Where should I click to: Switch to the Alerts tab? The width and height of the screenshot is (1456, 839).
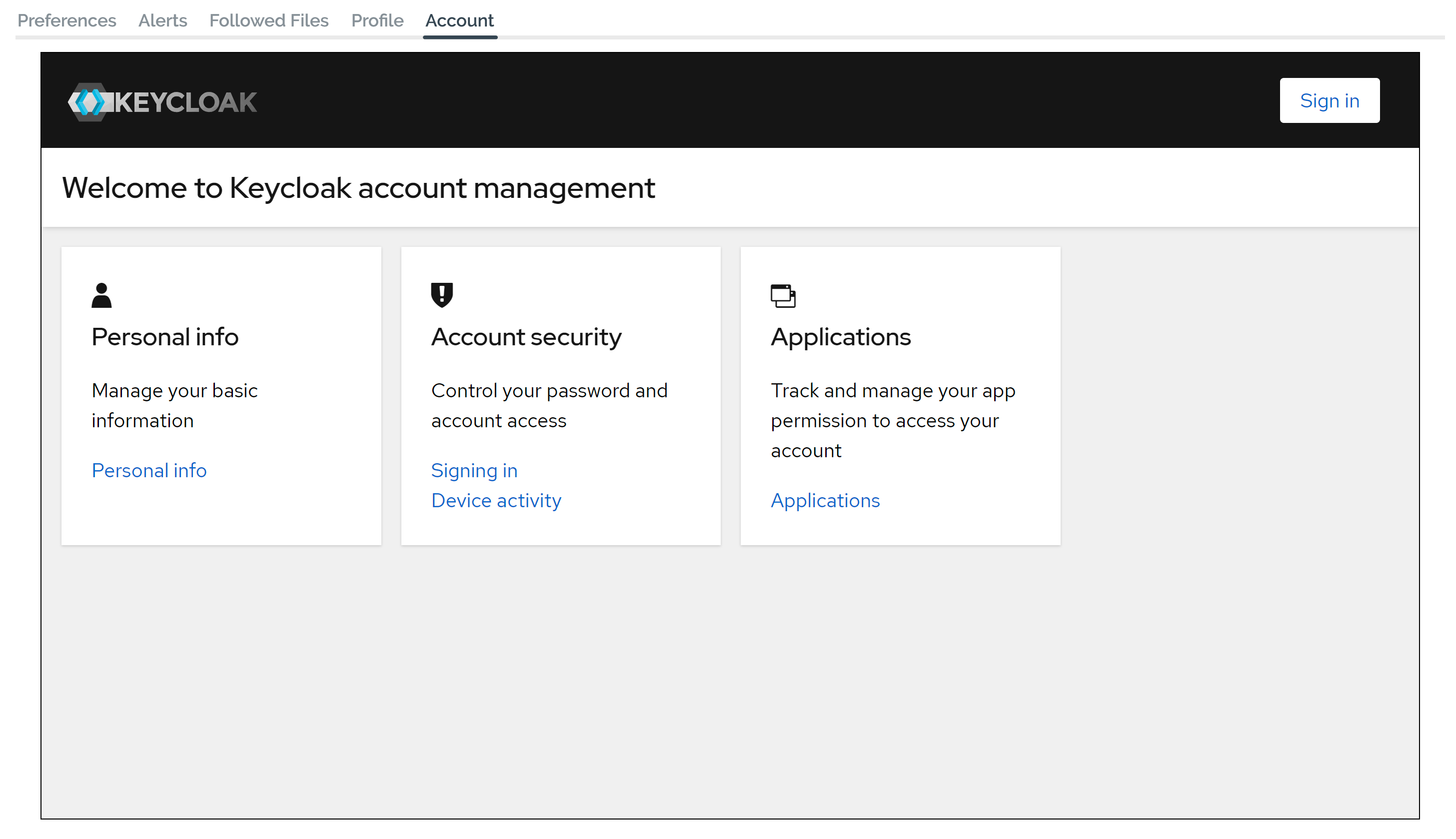(x=162, y=21)
